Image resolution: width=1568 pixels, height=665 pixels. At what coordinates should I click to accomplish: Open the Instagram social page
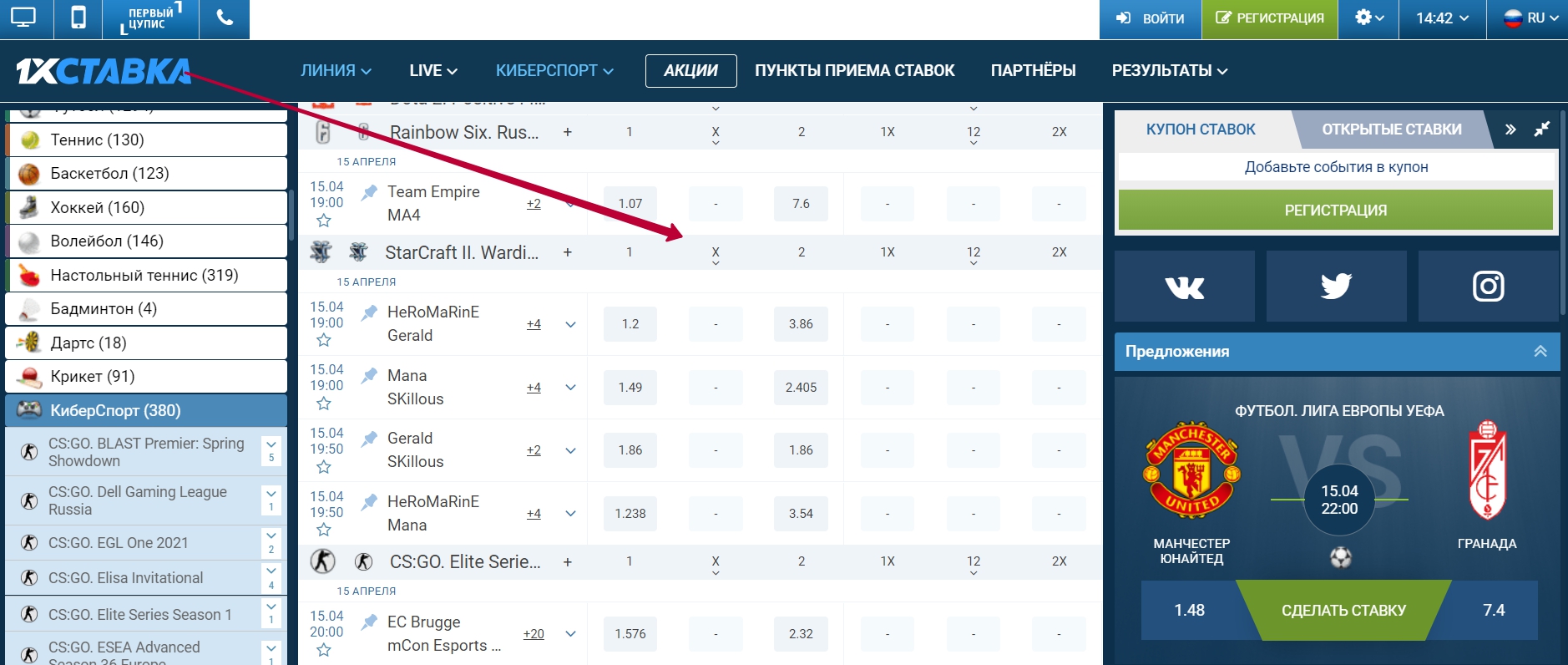[x=1489, y=287]
